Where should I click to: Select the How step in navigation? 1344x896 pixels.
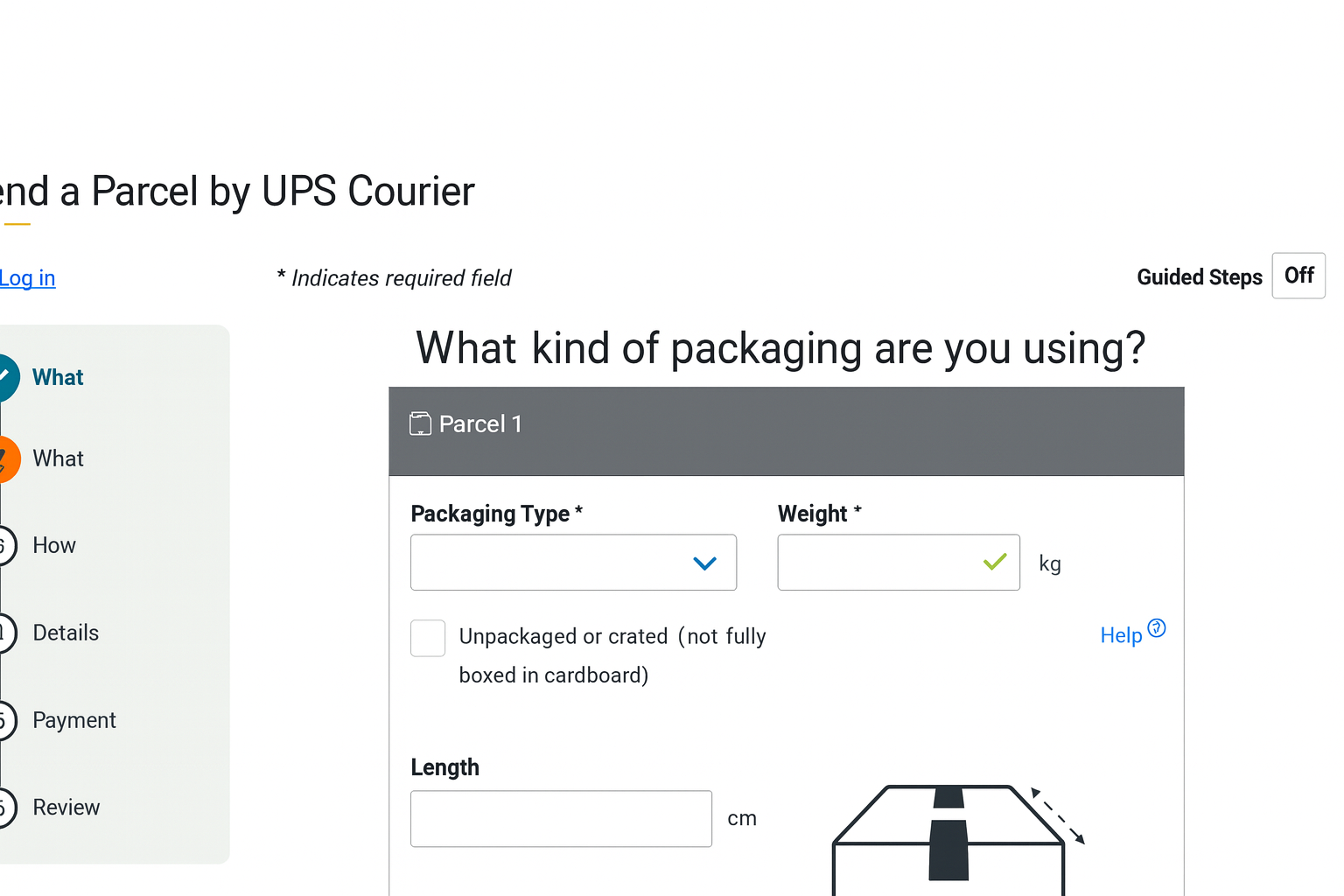pos(53,545)
